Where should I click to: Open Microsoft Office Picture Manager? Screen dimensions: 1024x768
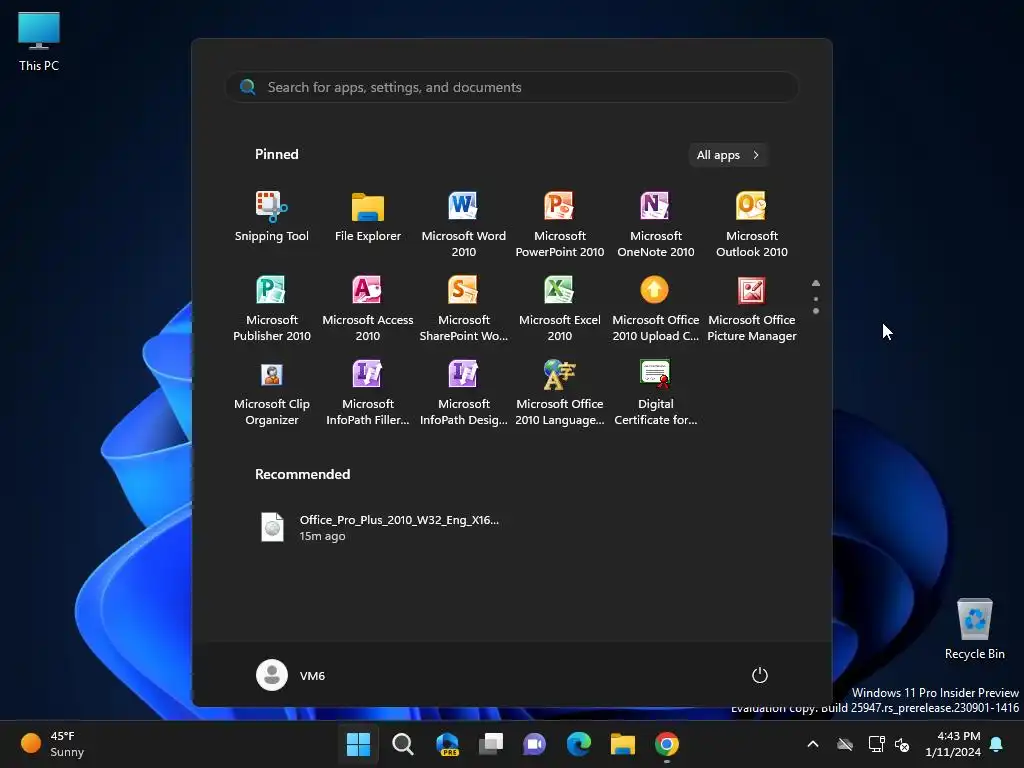[752, 308]
